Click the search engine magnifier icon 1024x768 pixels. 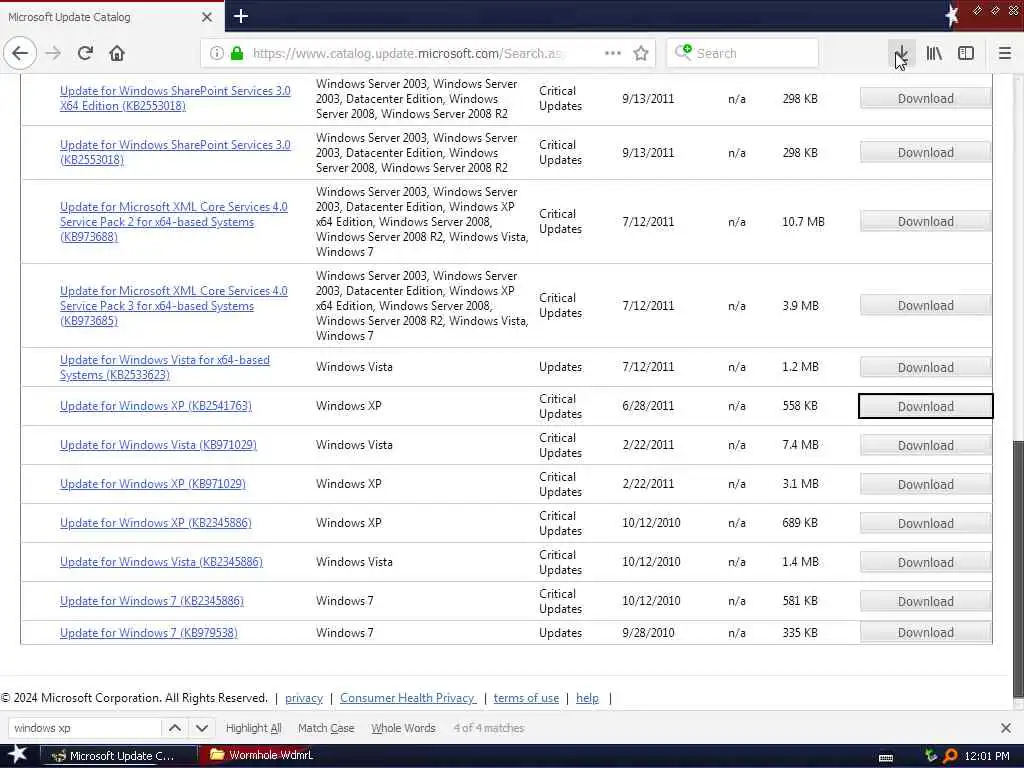683,52
